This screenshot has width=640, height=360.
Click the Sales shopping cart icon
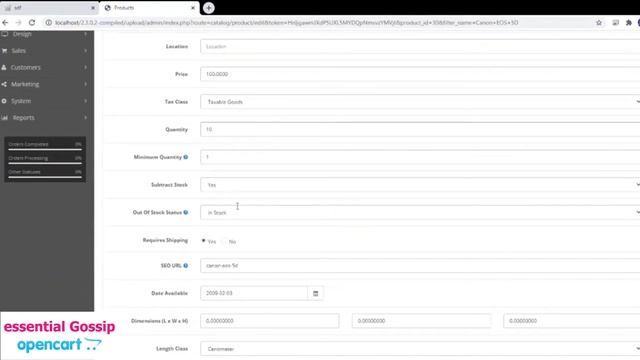coord(4,51)
